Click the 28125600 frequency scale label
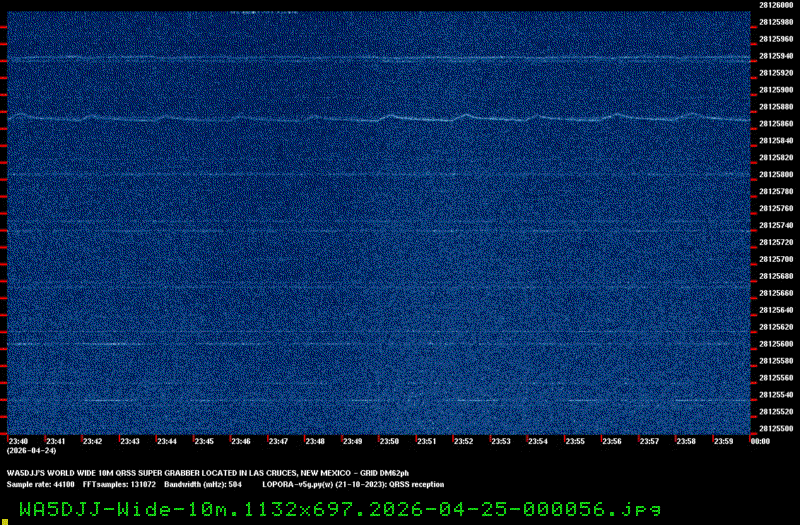 coord(776,344)
